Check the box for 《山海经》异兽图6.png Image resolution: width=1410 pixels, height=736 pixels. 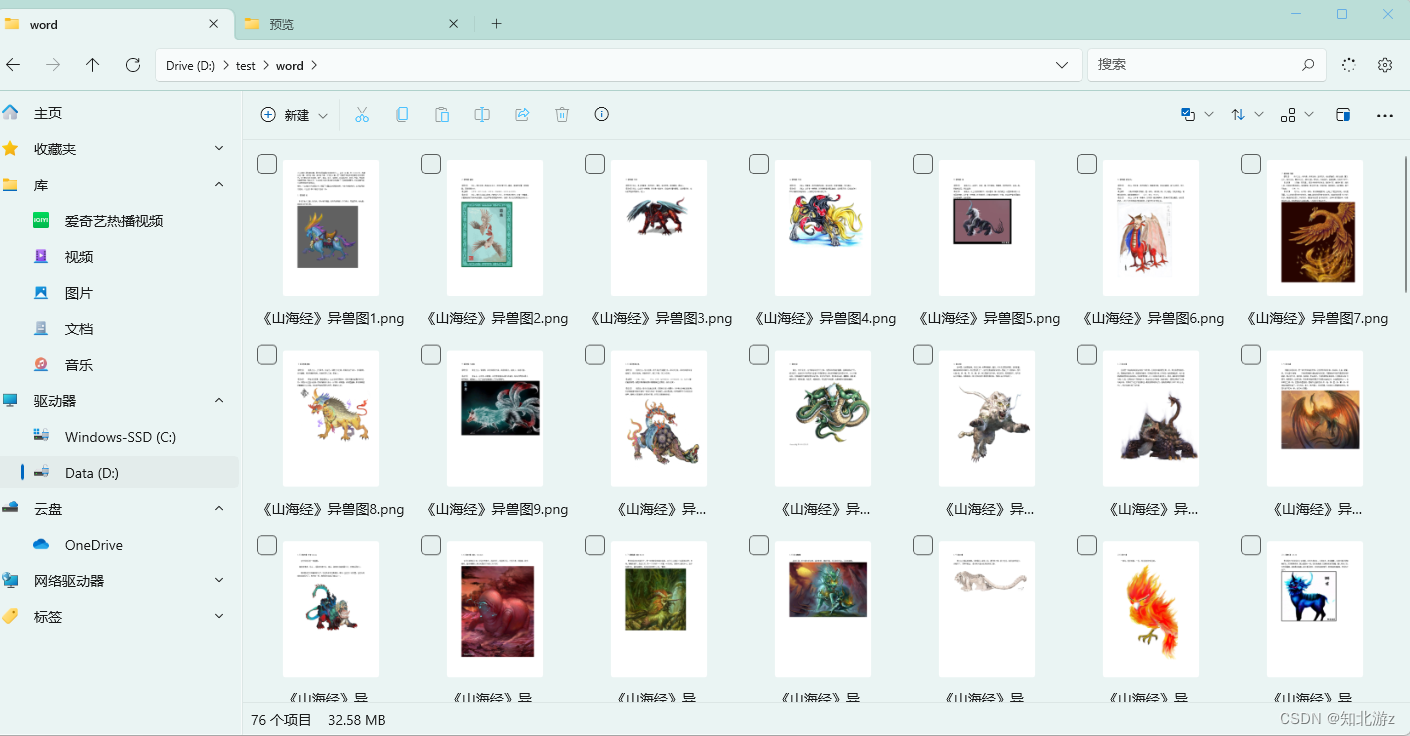(1087, 164)
